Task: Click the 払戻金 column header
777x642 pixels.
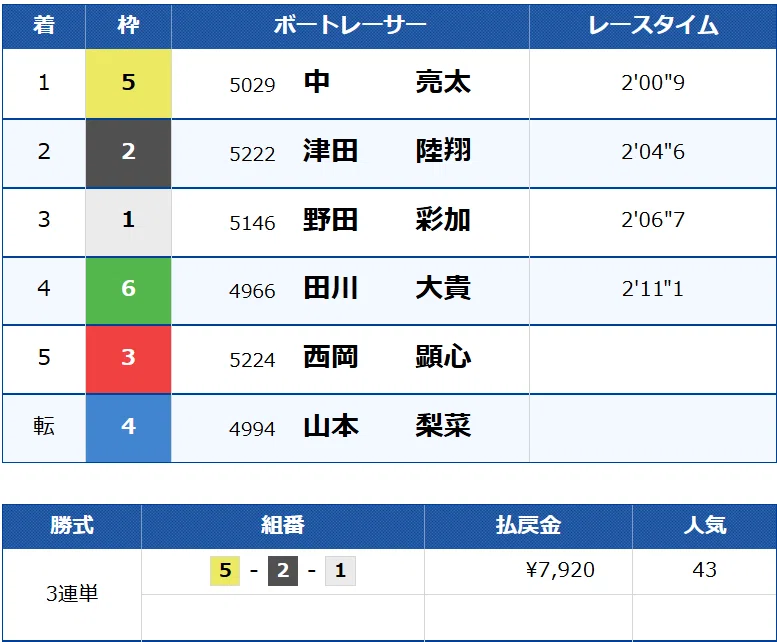Action: [528, 526]
